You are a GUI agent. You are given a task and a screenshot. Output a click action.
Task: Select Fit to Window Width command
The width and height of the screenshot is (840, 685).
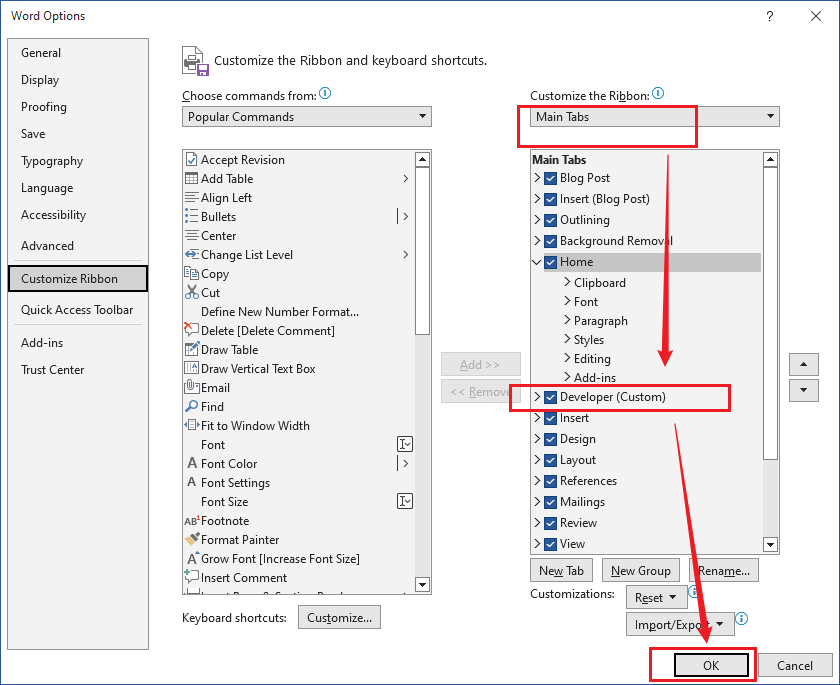pyautogui.click(x=298, y=426)
